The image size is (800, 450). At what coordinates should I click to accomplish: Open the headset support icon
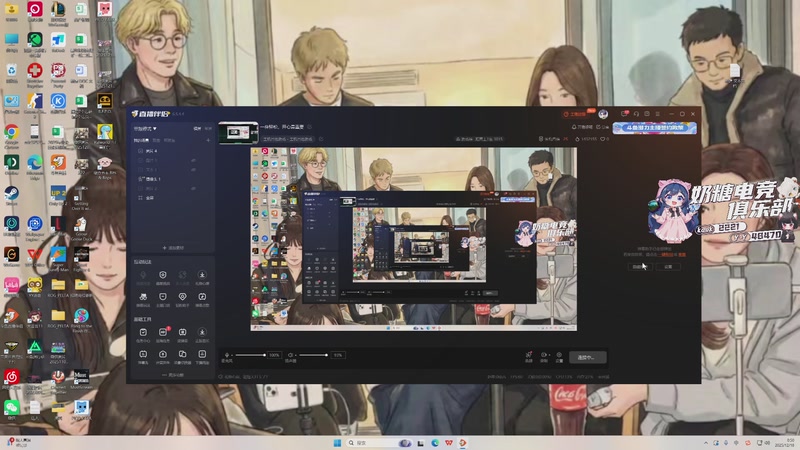pyautogui.click(x=636, y=114)
